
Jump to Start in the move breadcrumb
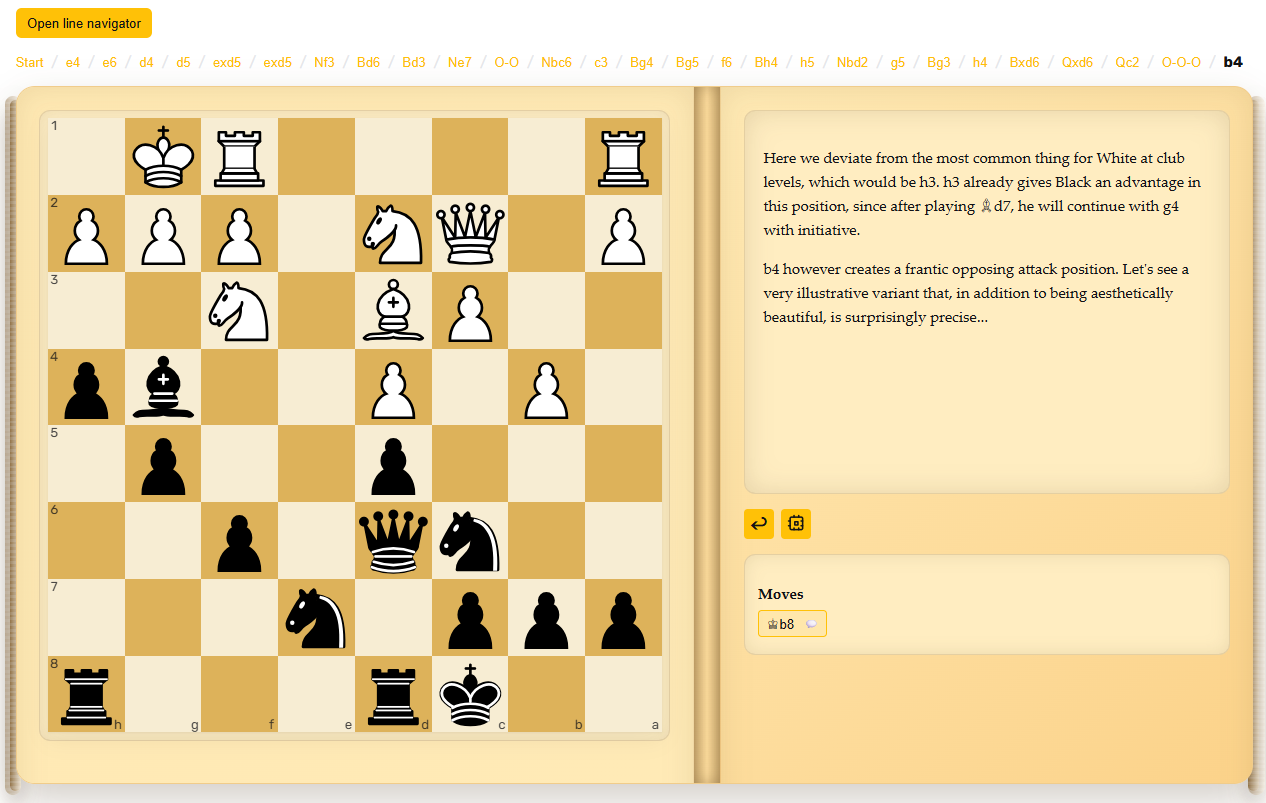point(30,62)
